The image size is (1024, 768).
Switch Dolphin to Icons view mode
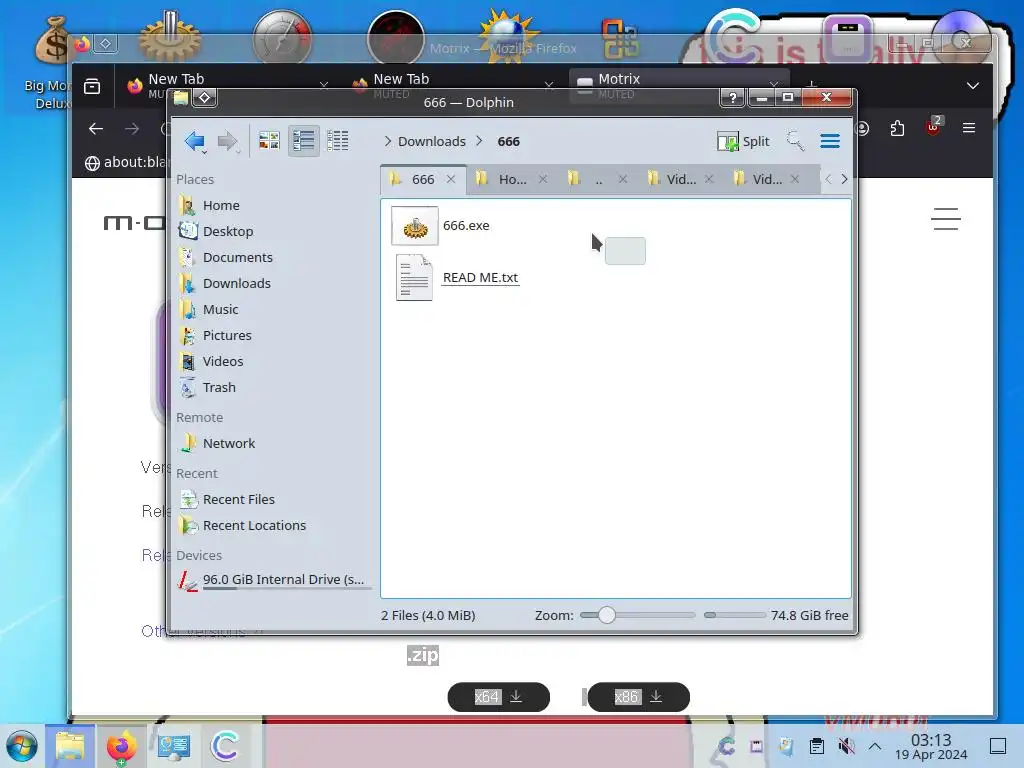[269, 140]
